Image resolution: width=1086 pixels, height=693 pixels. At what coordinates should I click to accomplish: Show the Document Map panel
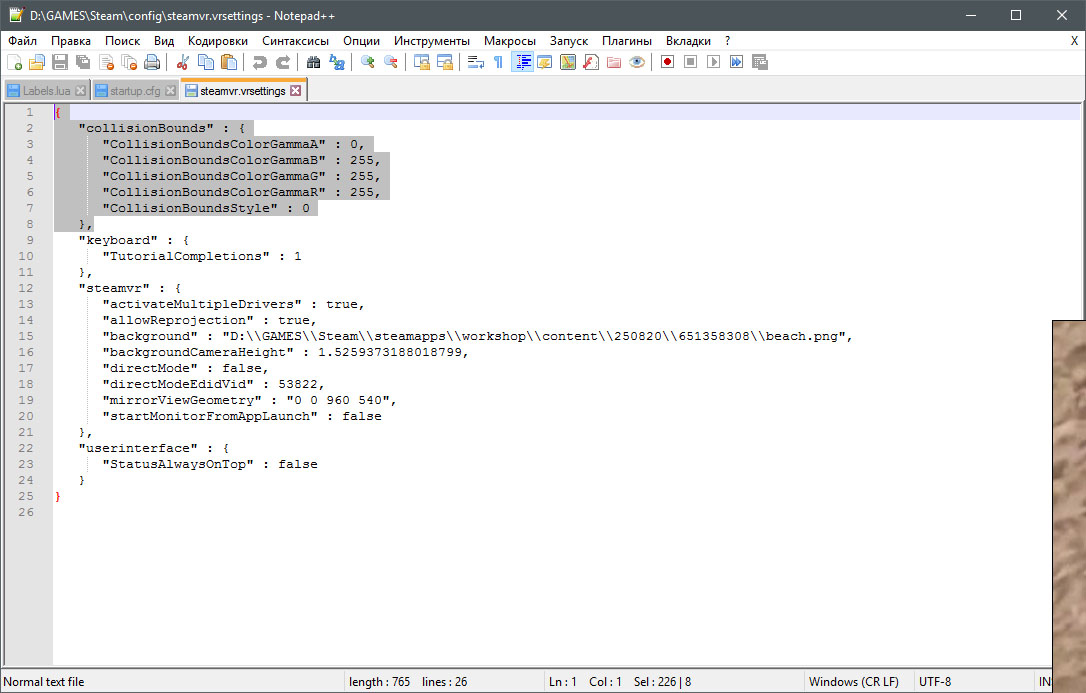(568, 62)
